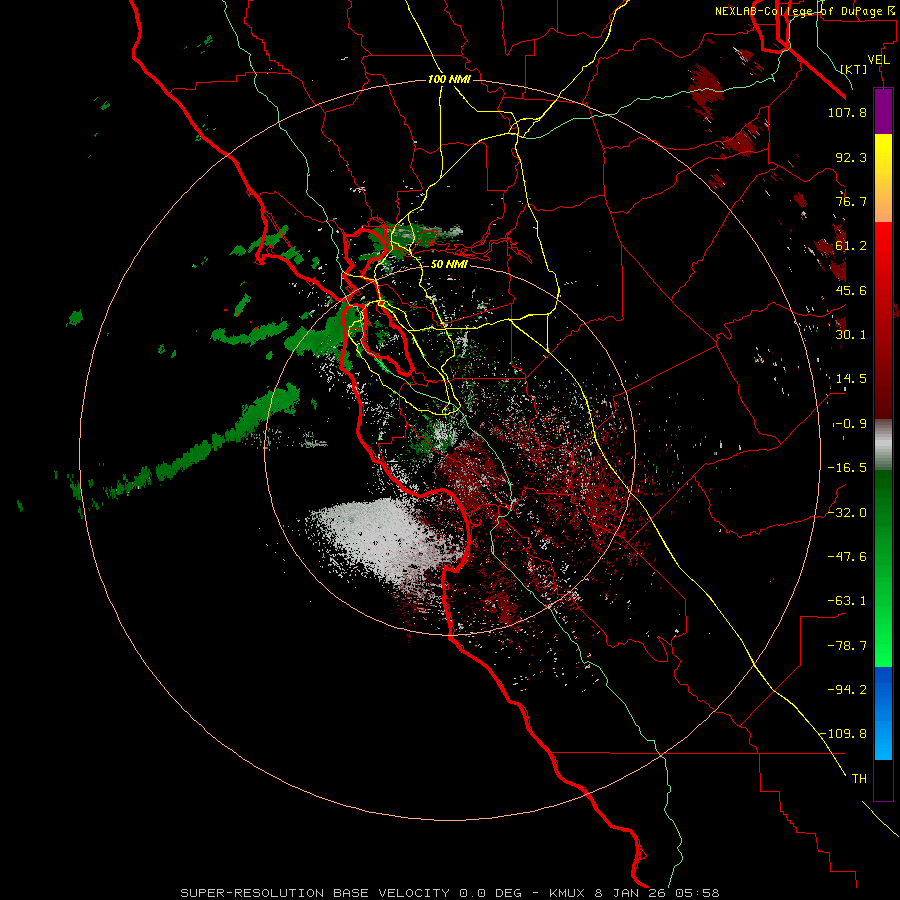
Task: Click the 14.5 legend value
Action: pyautogui.click(x=851, y=379)
